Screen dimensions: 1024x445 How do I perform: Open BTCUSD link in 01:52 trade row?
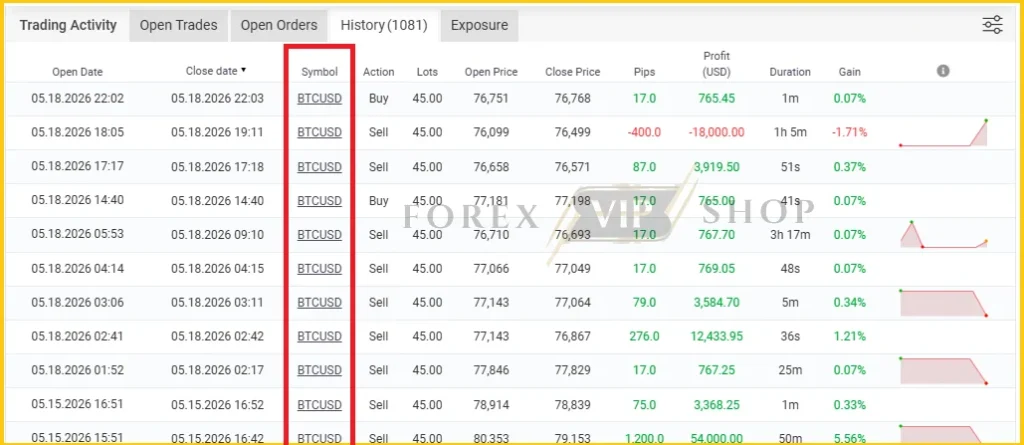point(319,371)
